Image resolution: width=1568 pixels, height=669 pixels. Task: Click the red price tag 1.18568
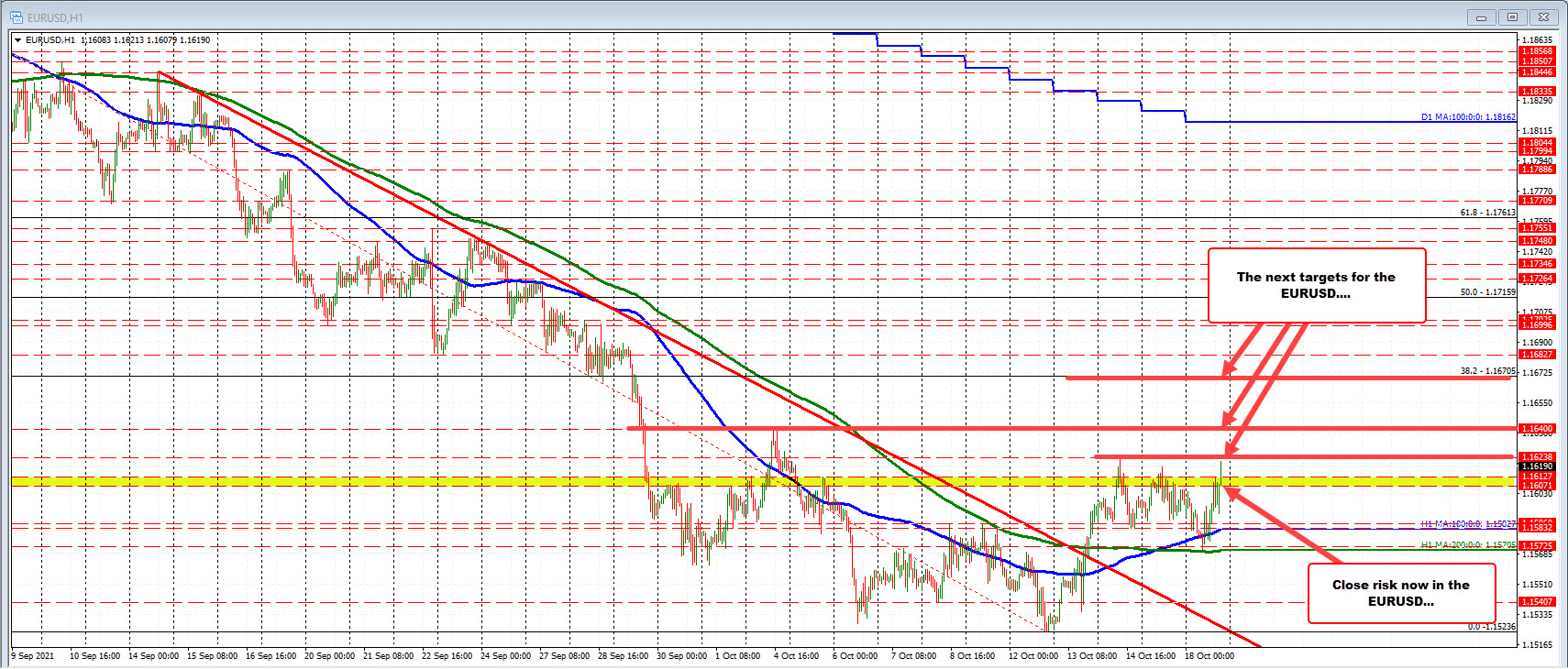coord(1537,51)
